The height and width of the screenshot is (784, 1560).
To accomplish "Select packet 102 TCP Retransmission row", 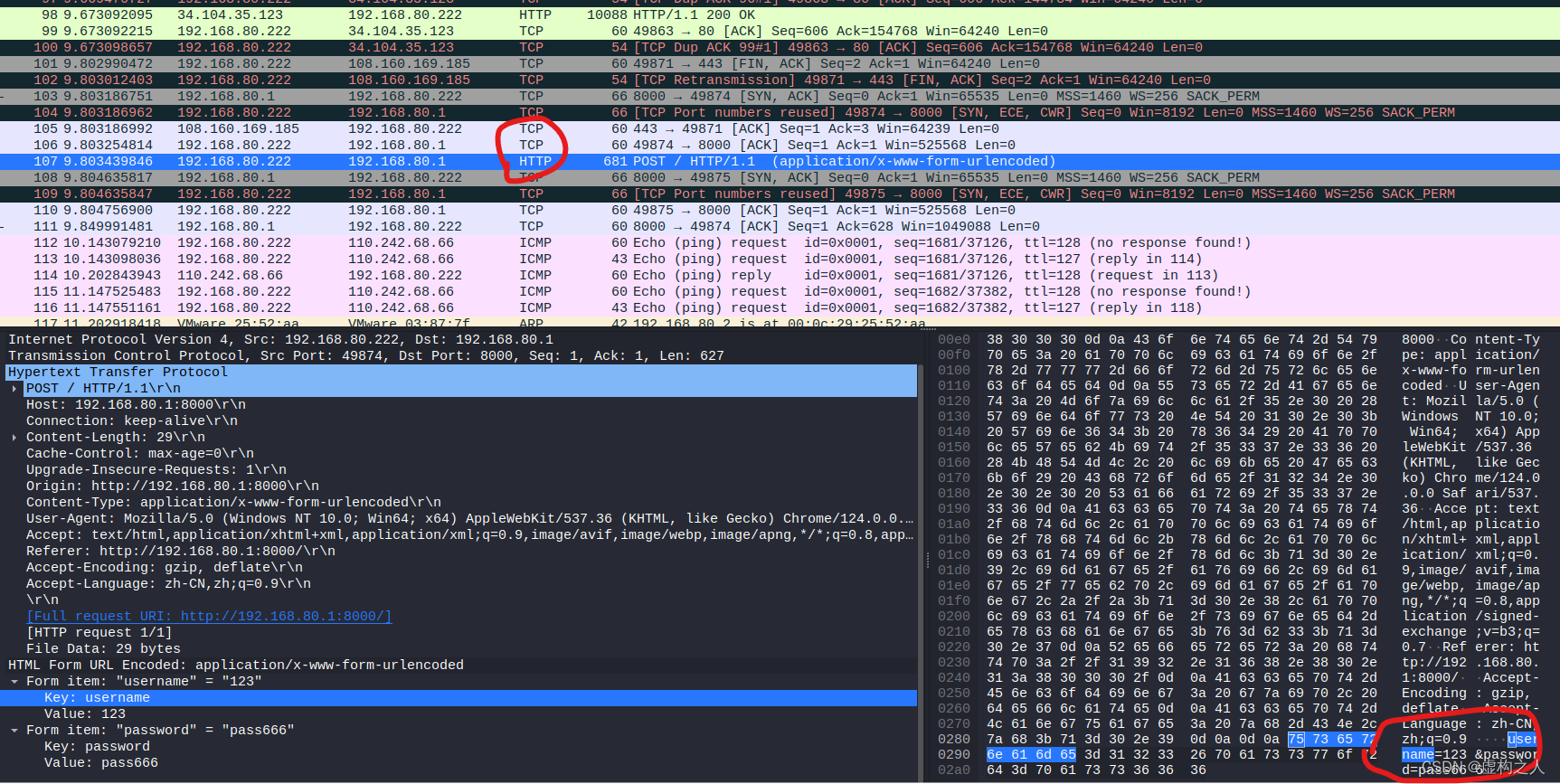I will click(x=780, y=80).
